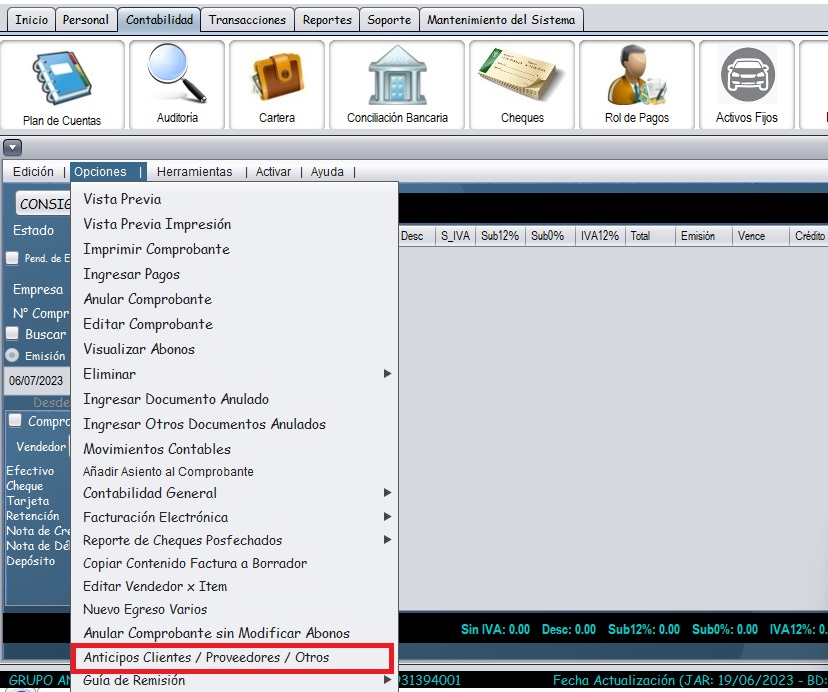Open the Herramientas menu
Viewport: 828px width, 692px height.
click(194, 172)
